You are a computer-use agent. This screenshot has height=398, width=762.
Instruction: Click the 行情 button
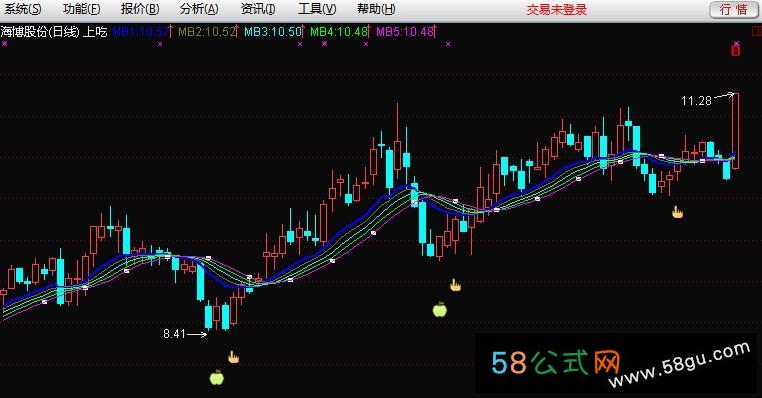coord(733,9)
